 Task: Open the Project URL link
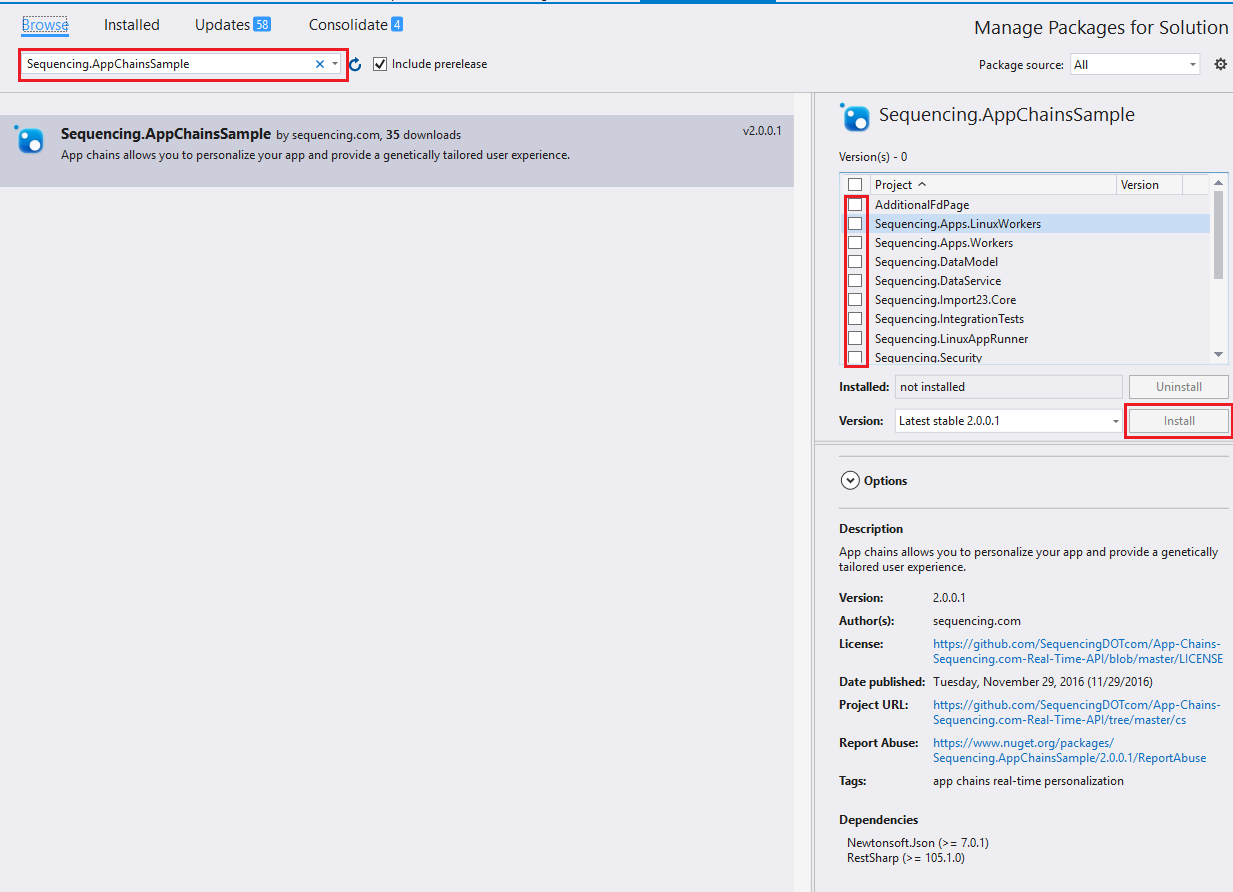click(x=1076, y=712)
